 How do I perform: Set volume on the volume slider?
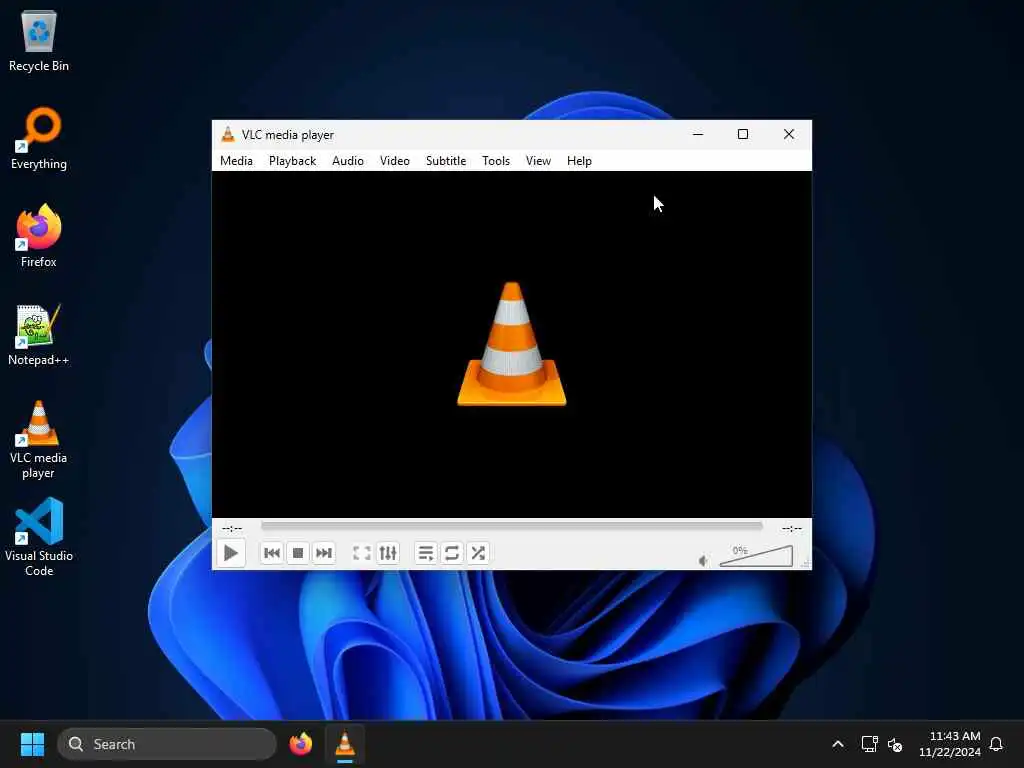tap(756, 556)
